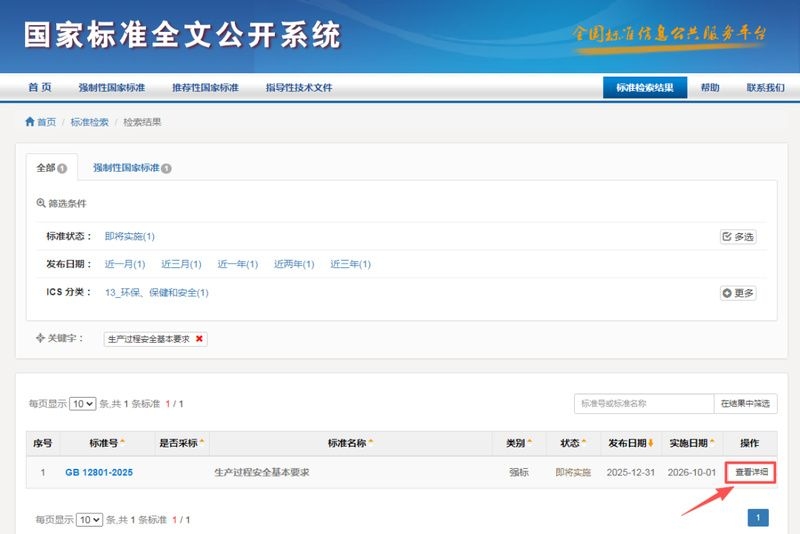Expand ICS categories with 更多 button
800x534 pixels.
pyautogui.click(x=738, y=293)
